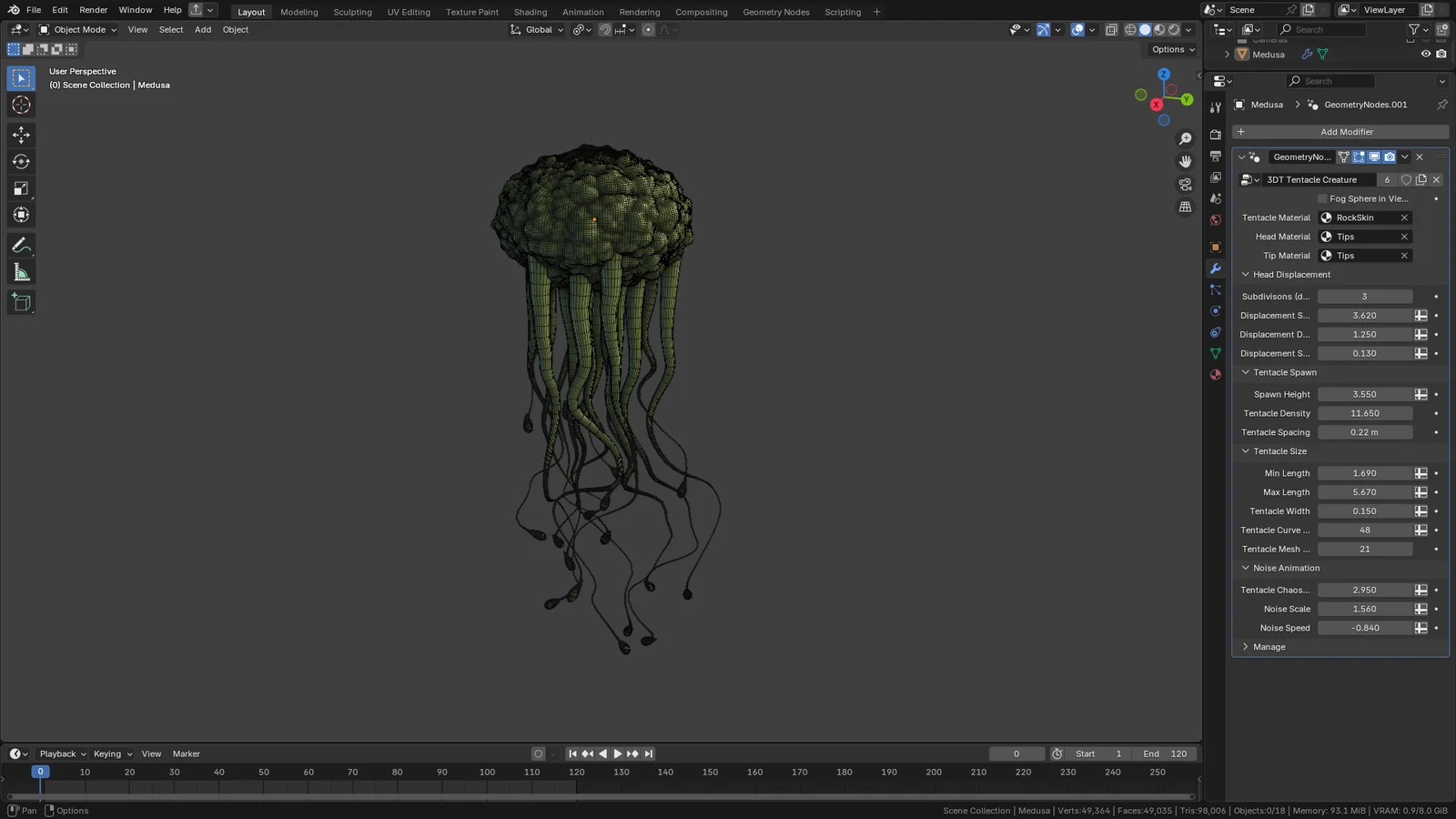Image resolution: width=1456 pixels, height=819 pixels.
Task: Open the Add Cube tool
Action: [21, 302]
